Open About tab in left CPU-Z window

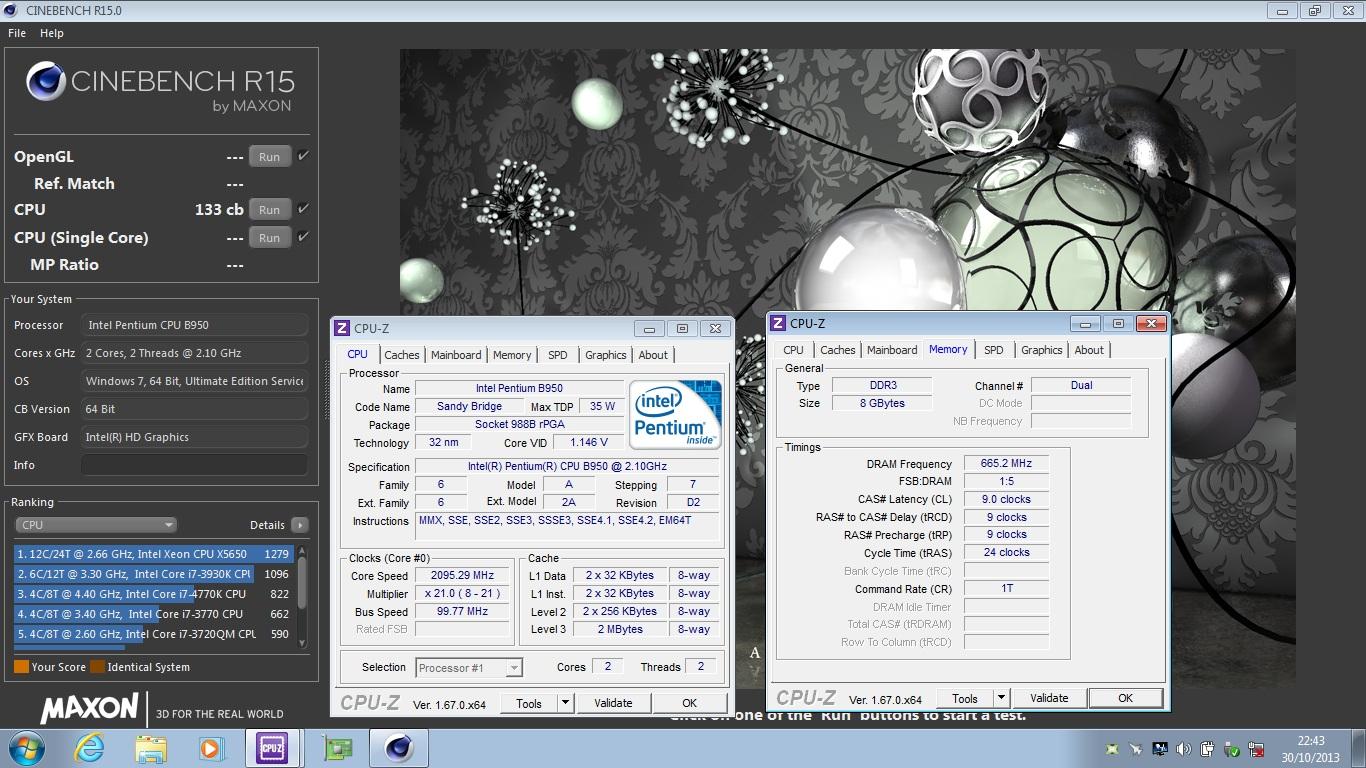[653, 355]
